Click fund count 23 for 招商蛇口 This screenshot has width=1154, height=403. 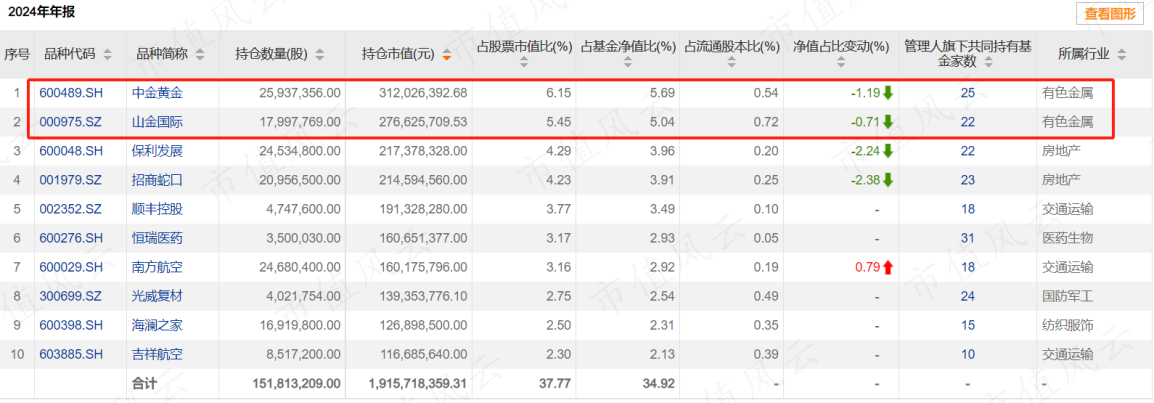pyautogui.click(x=968, y=180)
